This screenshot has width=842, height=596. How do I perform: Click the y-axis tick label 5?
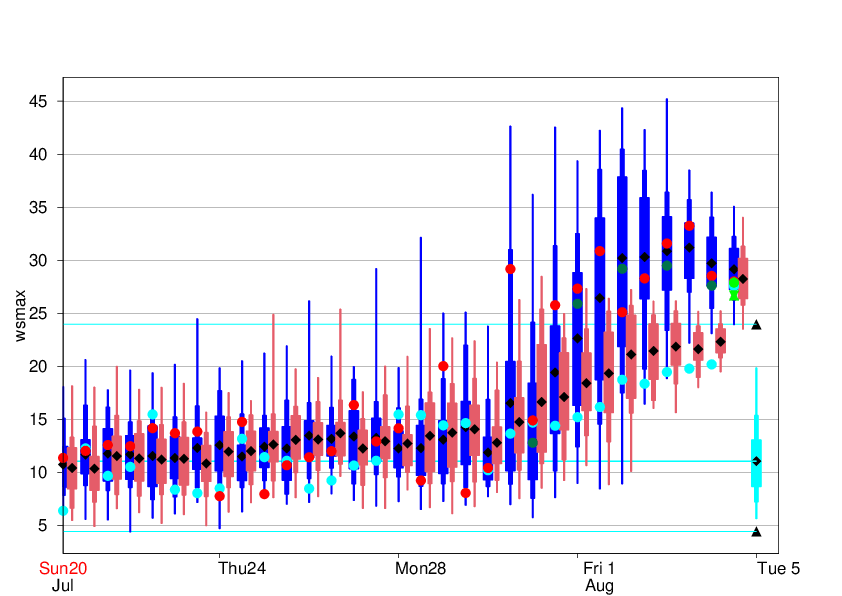(x=43, y=526)
